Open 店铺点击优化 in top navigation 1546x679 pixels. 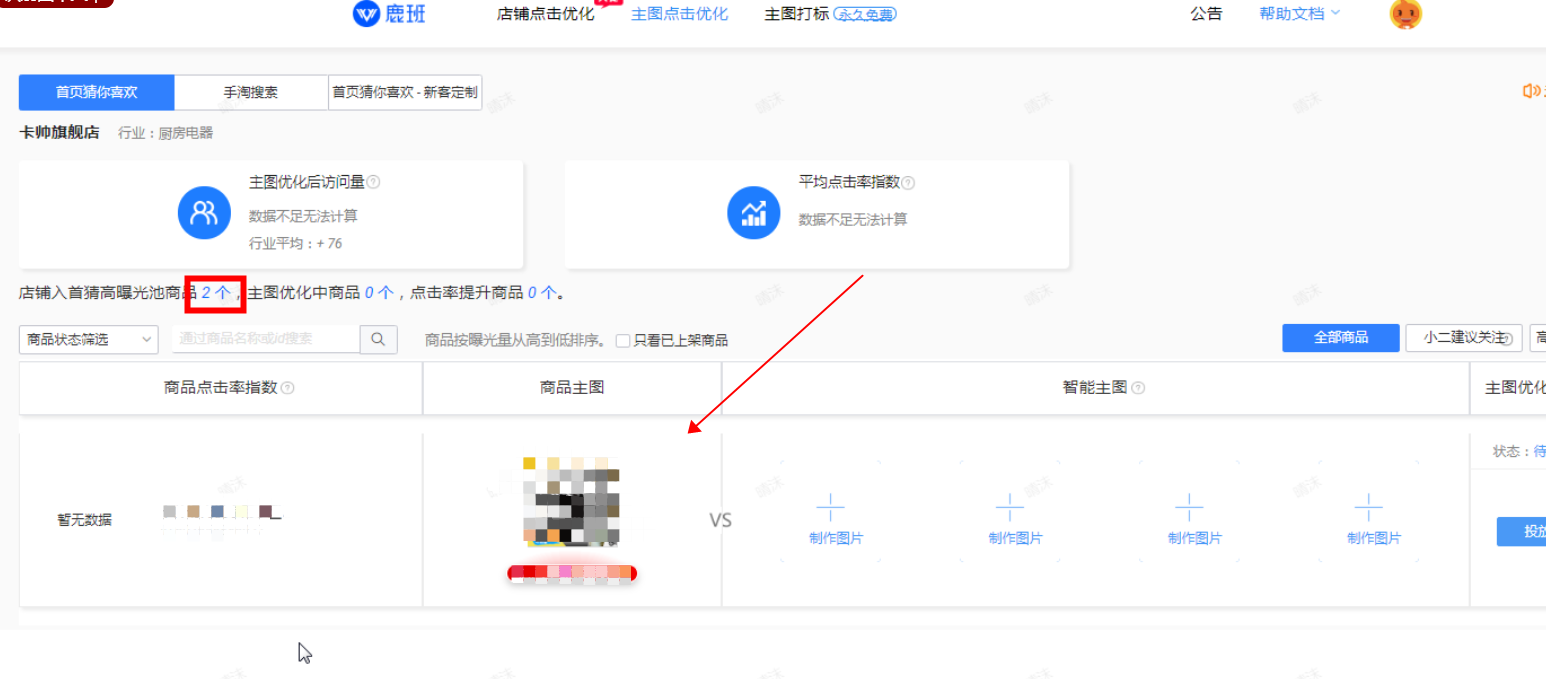coord(545,14)
